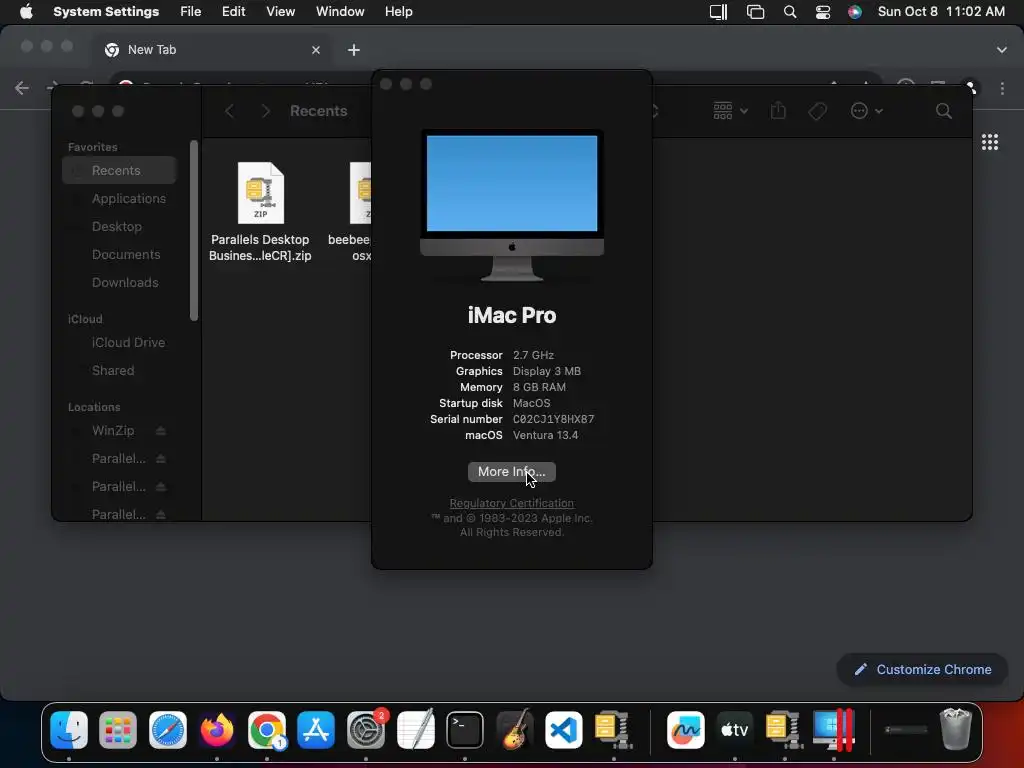Select the Parallels Desktop zip file
This screenshot has height=768, width=1024.
coord(260,212)
